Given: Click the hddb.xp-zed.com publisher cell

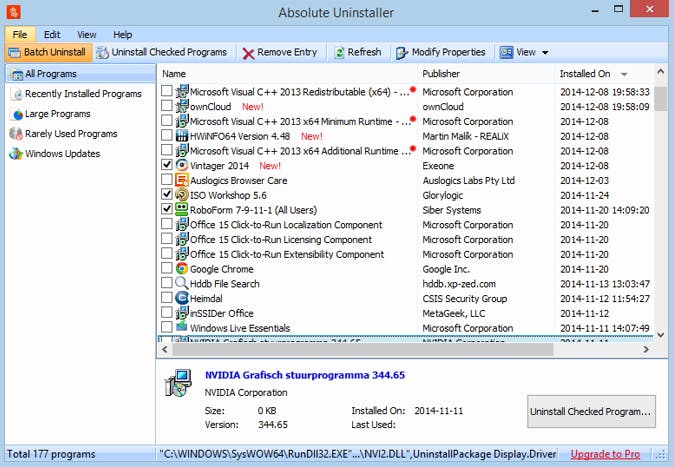Looking at the screenshot, I should (459, 284).
